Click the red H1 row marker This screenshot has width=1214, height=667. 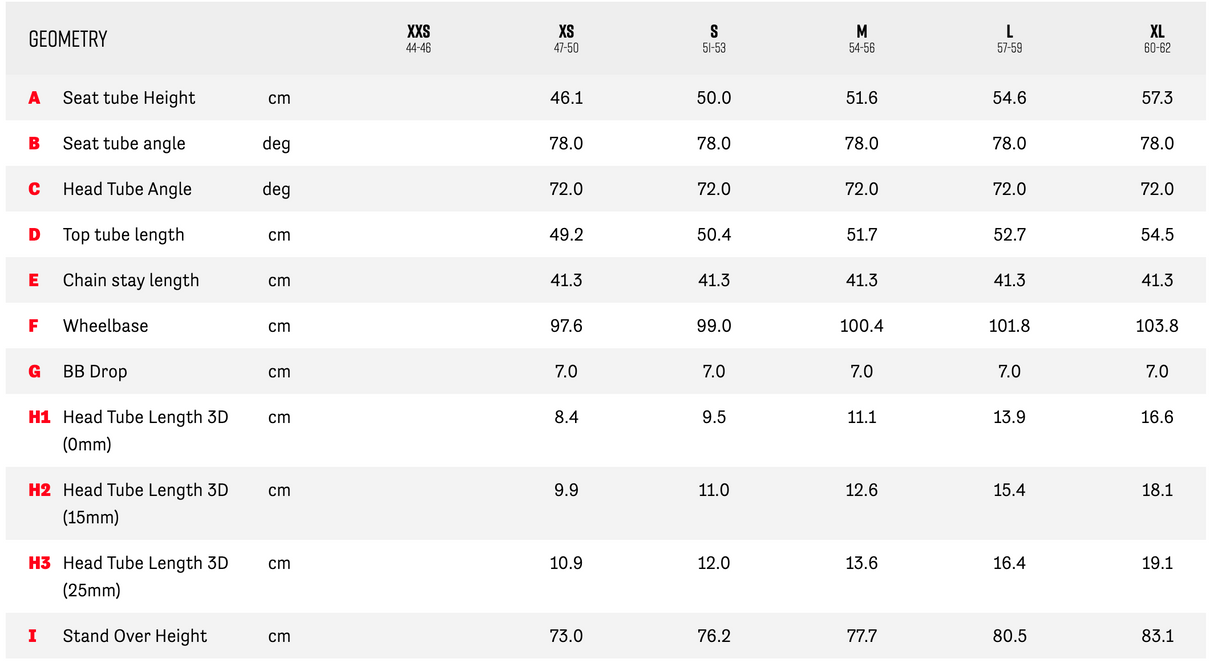pyautogui.click(x=39, y=417)
